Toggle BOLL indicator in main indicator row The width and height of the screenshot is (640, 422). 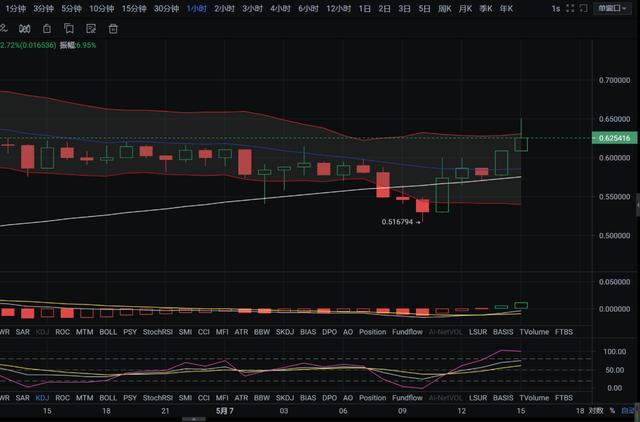pyautogui.click(x=108, y=330)
